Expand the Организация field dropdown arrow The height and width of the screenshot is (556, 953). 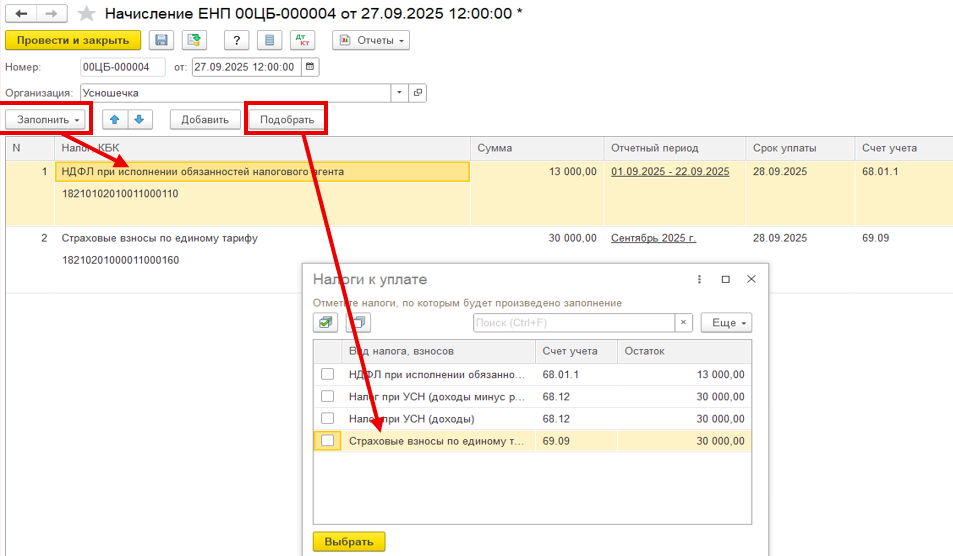400,92
